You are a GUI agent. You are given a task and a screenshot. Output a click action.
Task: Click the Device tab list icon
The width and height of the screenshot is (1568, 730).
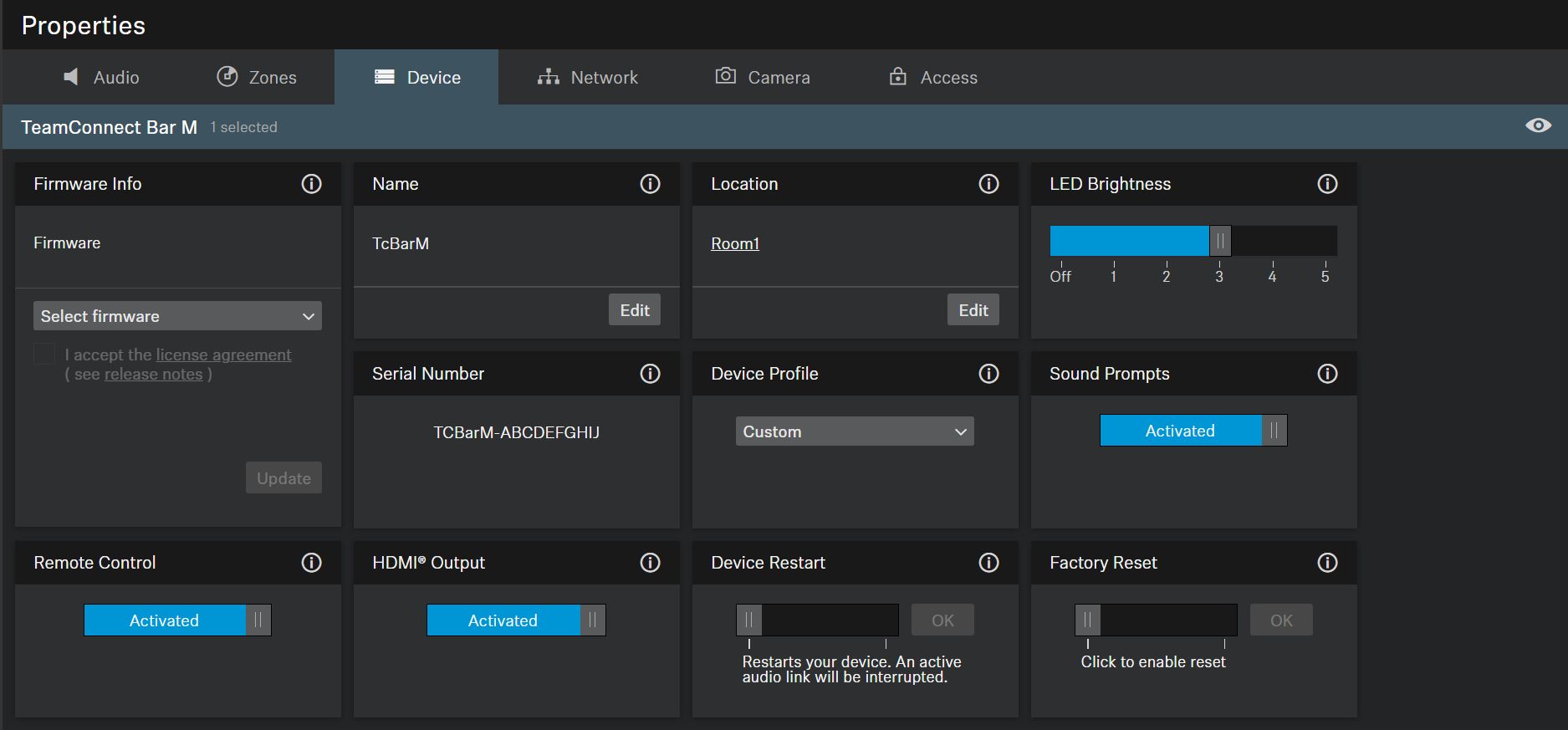[385, 77]
